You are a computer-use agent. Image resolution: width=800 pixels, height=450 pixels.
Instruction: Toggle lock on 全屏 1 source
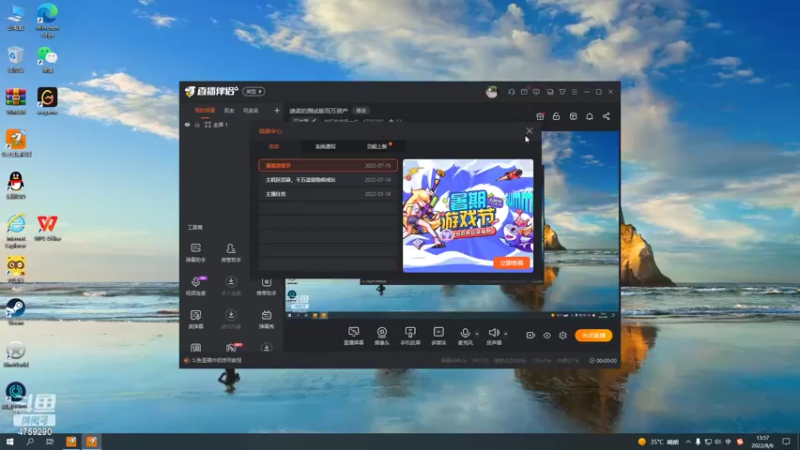[x=197, y=124]
